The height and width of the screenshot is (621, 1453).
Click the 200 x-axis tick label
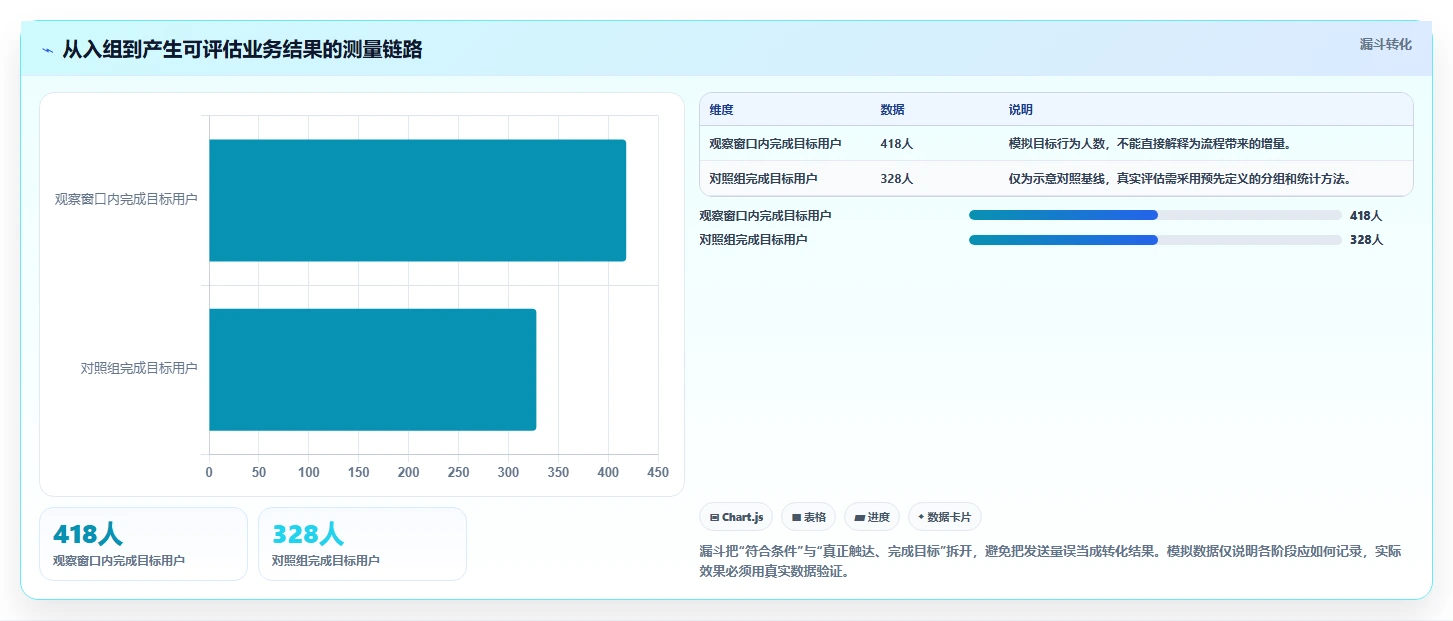coord(408,472)
